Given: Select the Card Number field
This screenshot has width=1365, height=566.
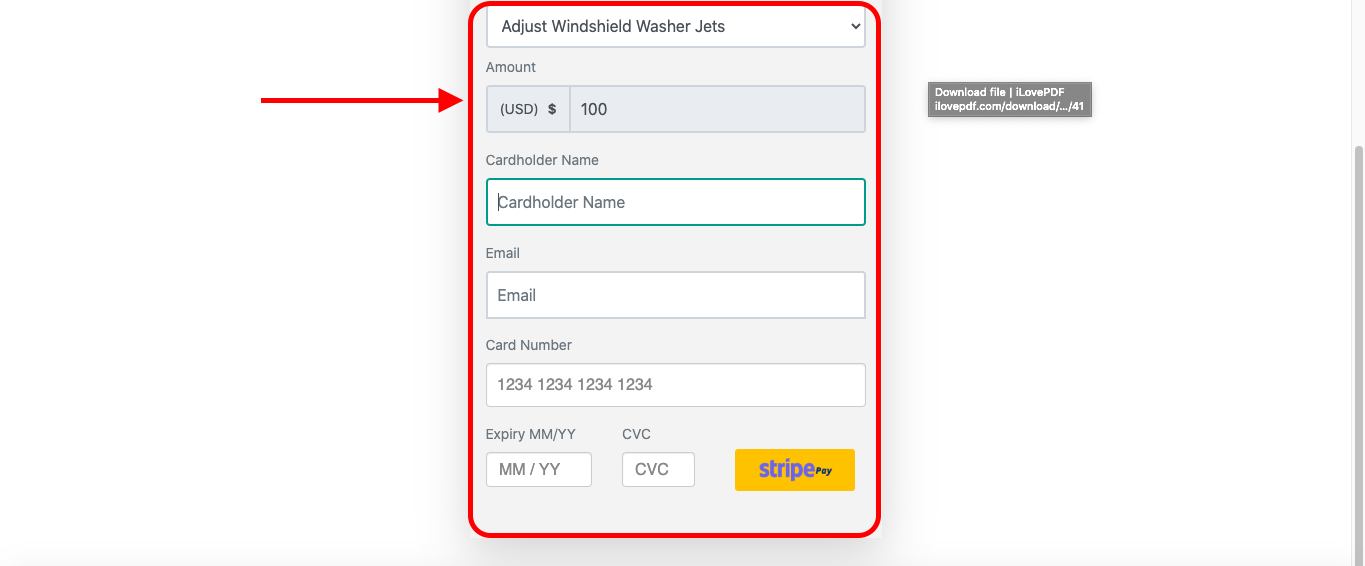Looking at the screenshot, I should pyautogui.click(x=675, y=385).
